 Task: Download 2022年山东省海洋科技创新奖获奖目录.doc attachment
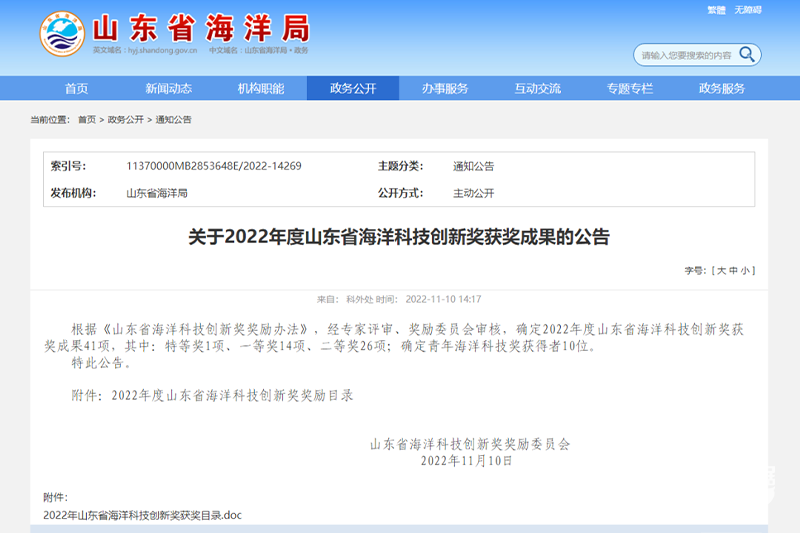[x=143, y=516]
